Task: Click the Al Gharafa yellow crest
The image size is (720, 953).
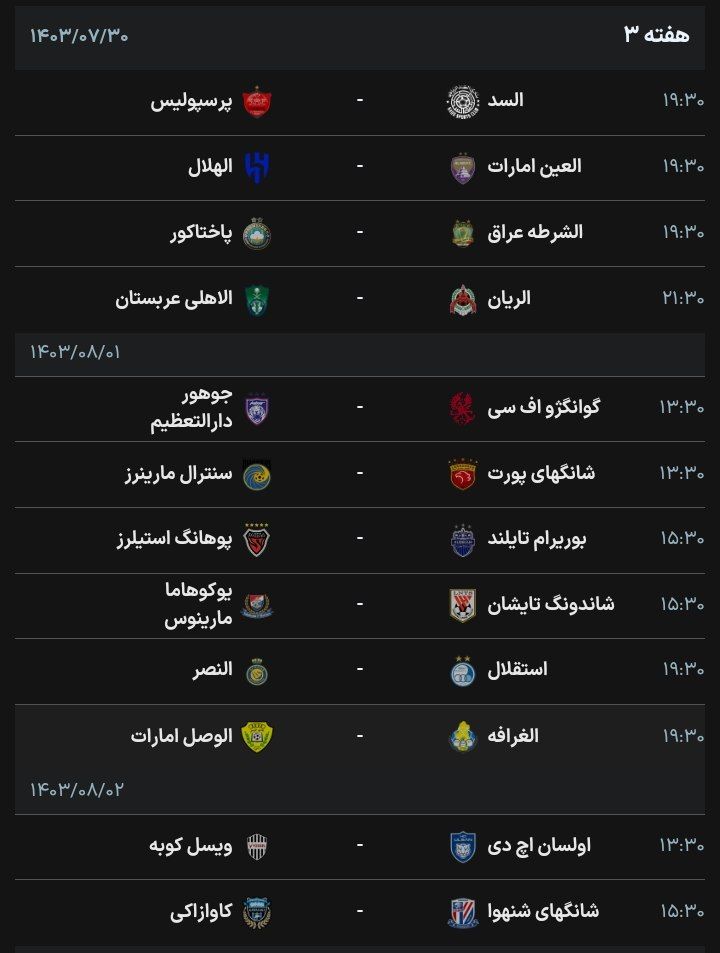Action: click(x=462, y=736)
